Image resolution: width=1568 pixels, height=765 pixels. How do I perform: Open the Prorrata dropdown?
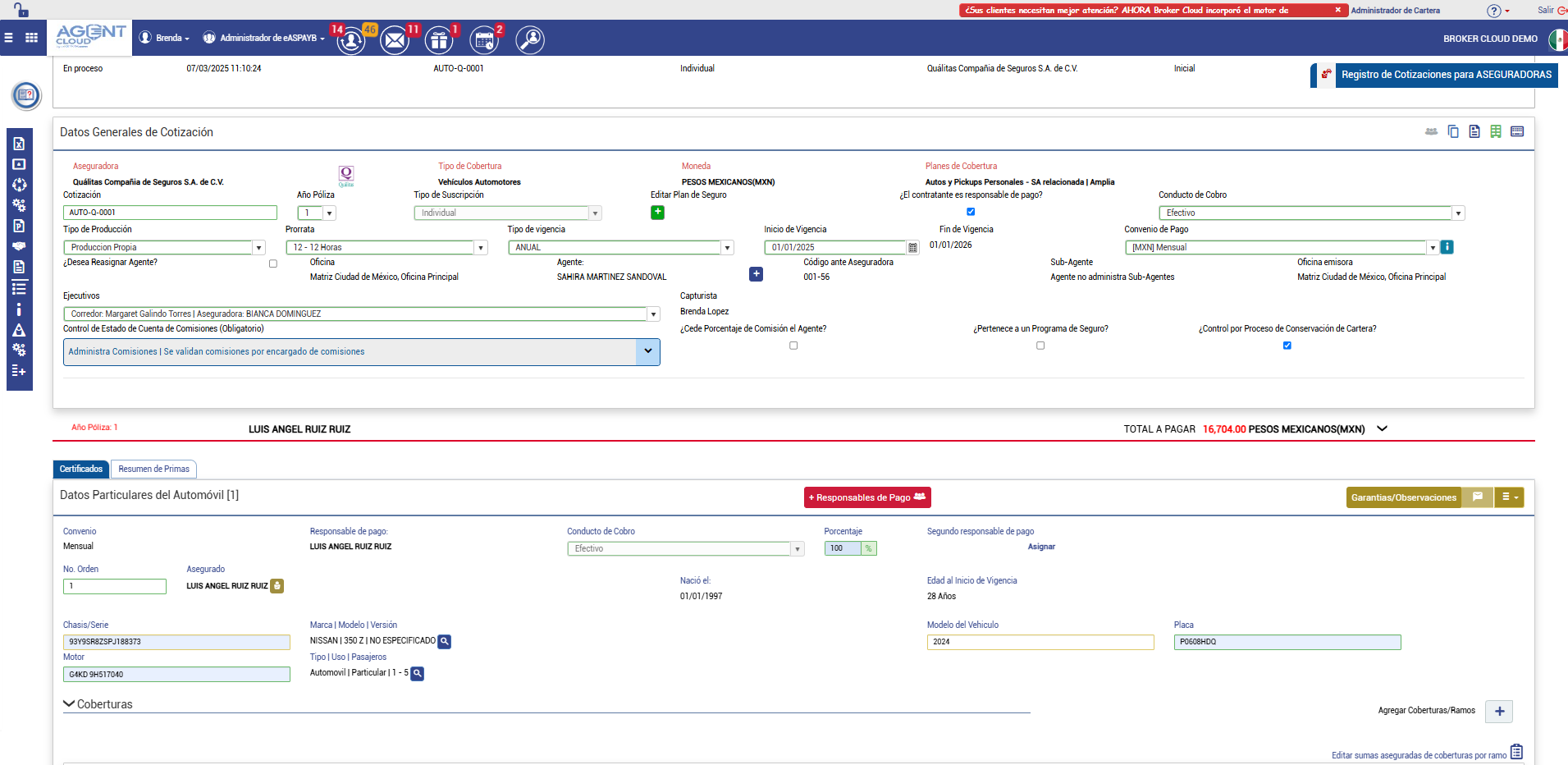tap(481, 248)
